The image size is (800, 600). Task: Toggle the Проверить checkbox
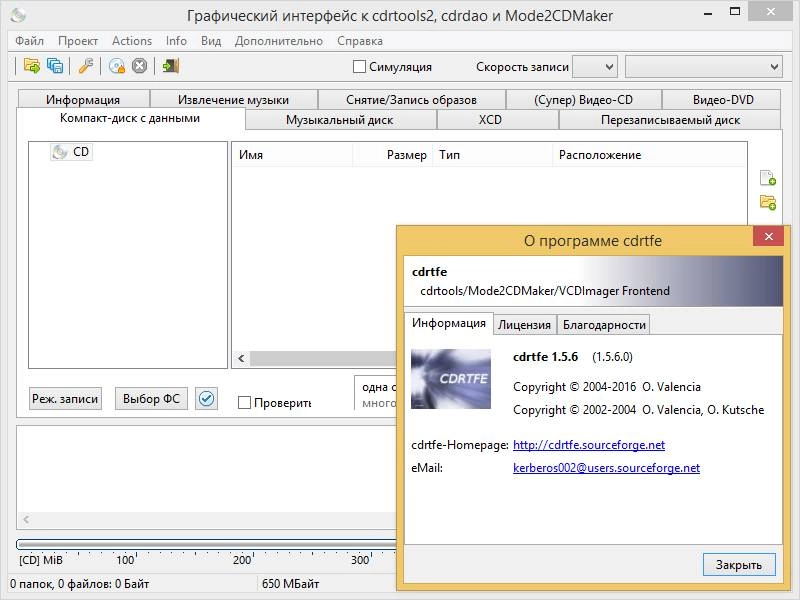pyautogui.click(x=244, y=403)
